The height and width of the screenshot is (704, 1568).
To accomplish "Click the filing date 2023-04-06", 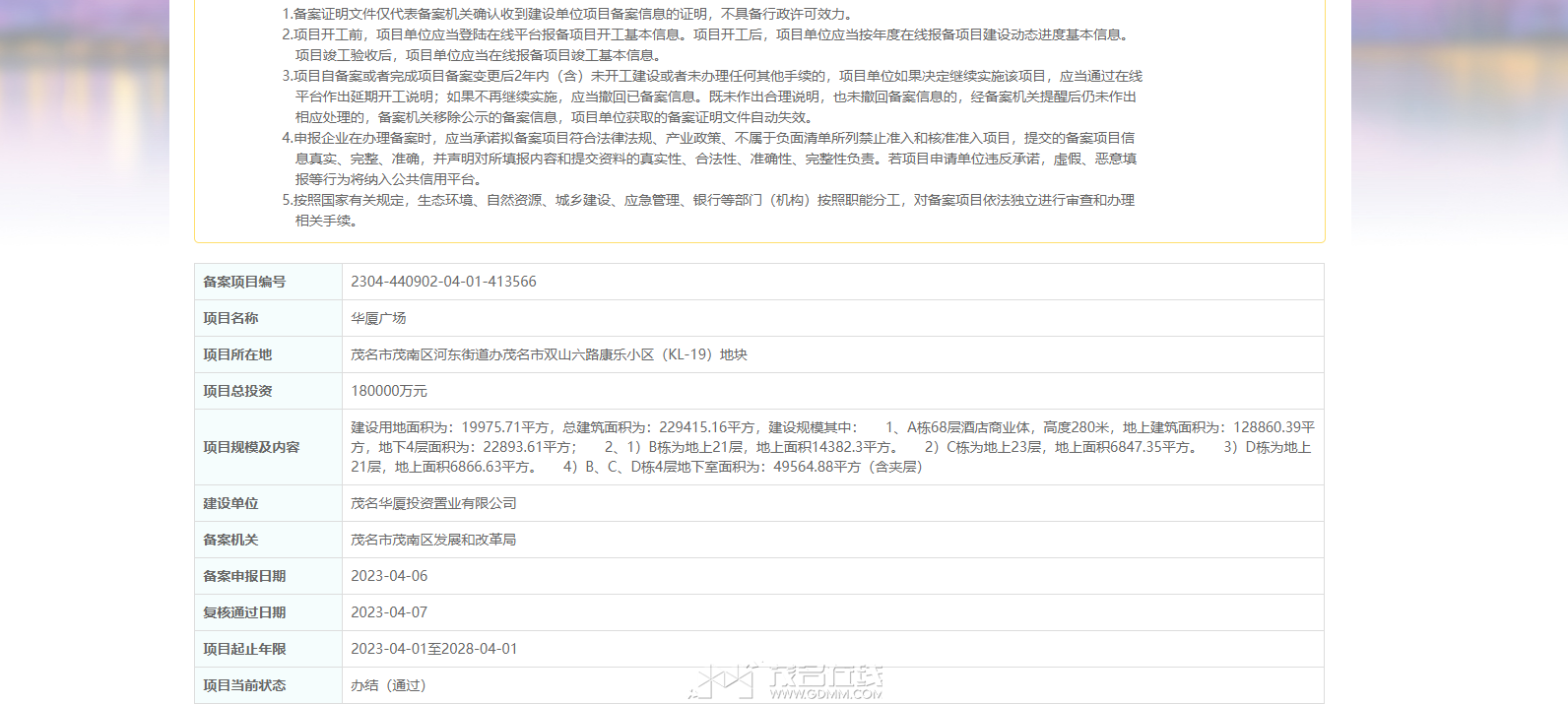I will coord(389,576).
